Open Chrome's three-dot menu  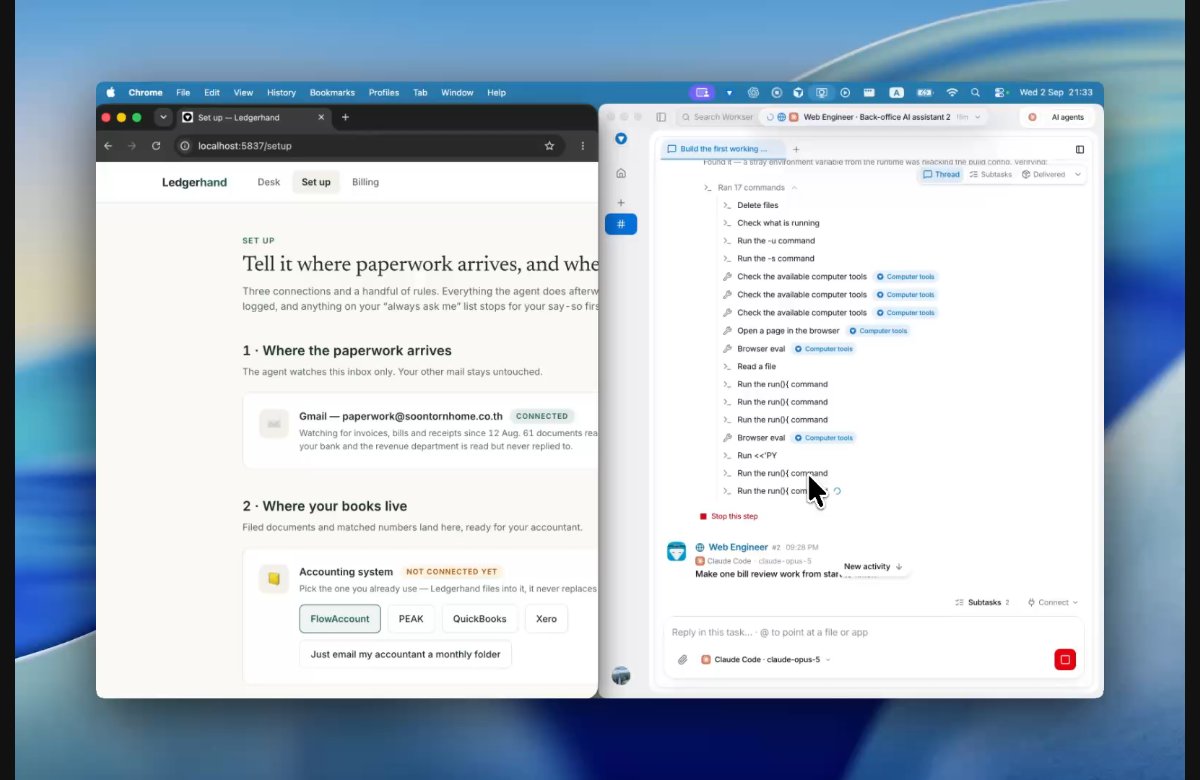583,146
